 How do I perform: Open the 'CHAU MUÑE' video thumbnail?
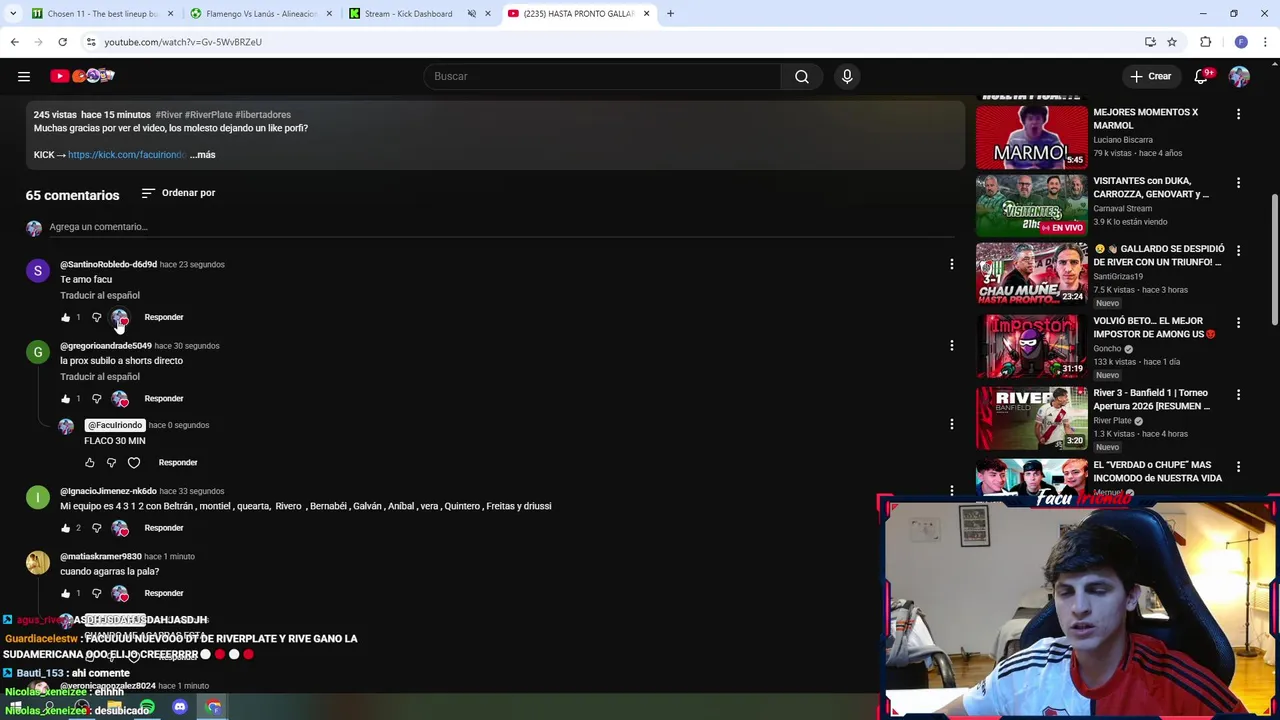[1031, 274]
